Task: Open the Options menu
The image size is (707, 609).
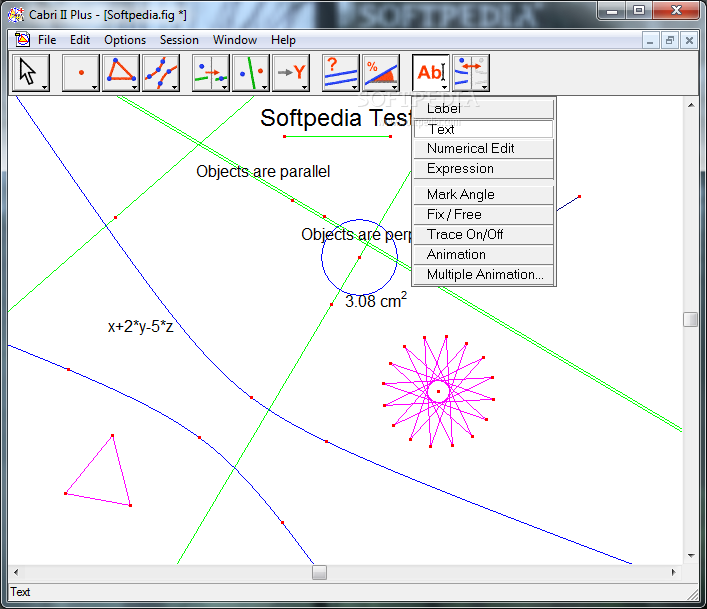Action: click(x=125, y=40)
